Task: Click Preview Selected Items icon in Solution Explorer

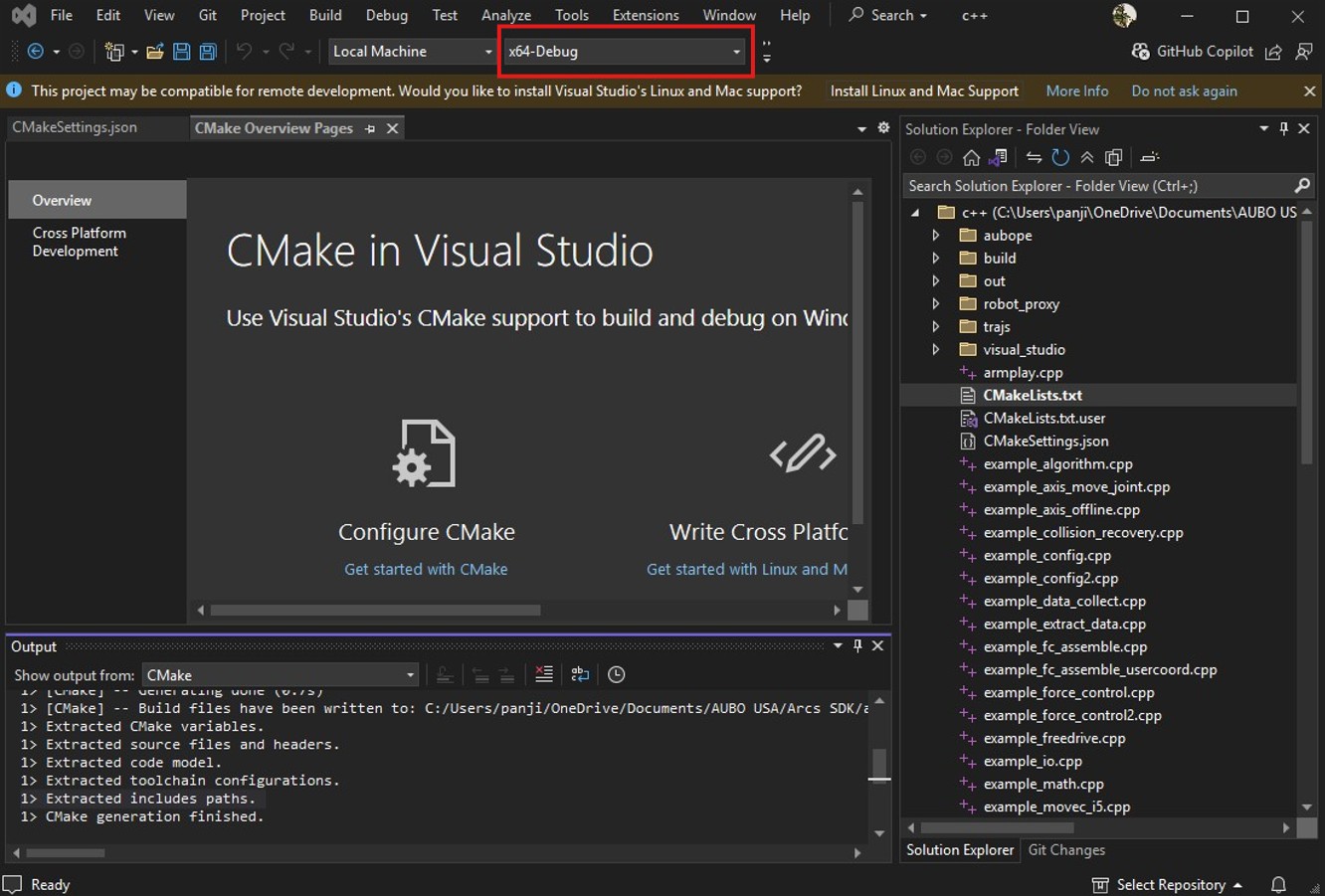Action: (1150, 157)
